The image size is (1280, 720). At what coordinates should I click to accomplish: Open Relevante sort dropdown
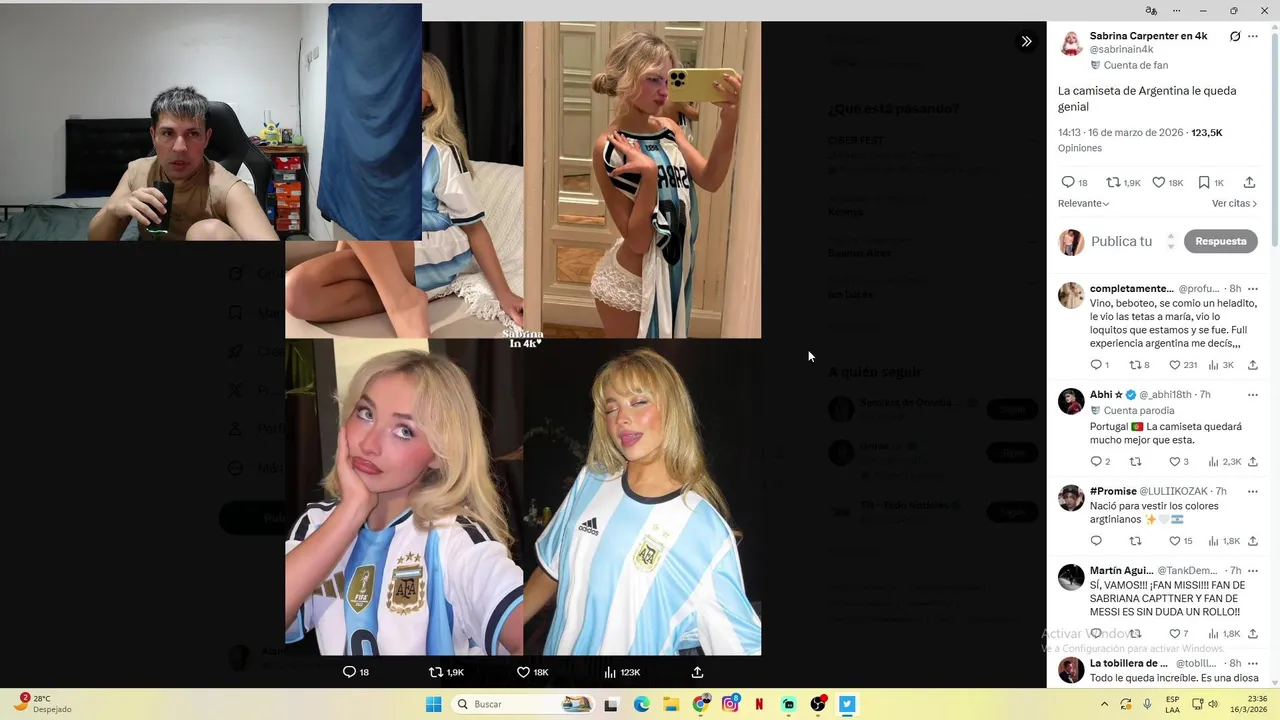1084,203
